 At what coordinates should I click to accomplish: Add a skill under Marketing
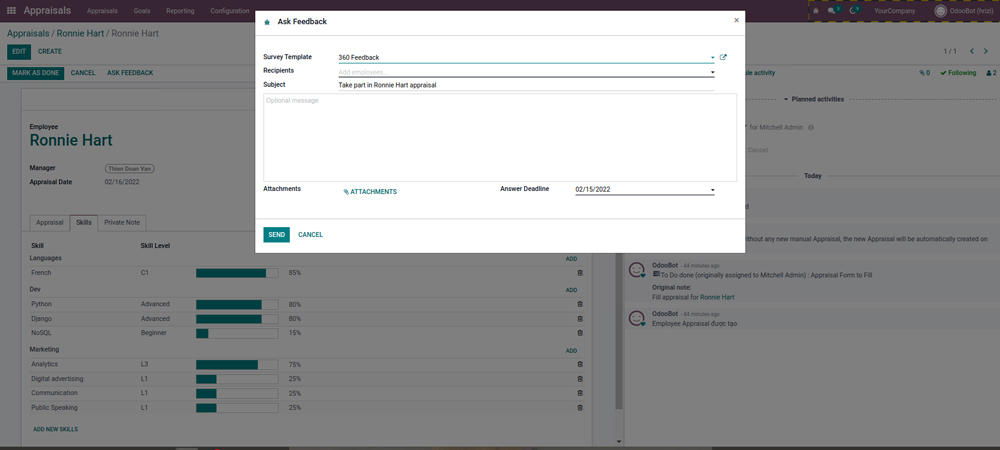(571, 351)
